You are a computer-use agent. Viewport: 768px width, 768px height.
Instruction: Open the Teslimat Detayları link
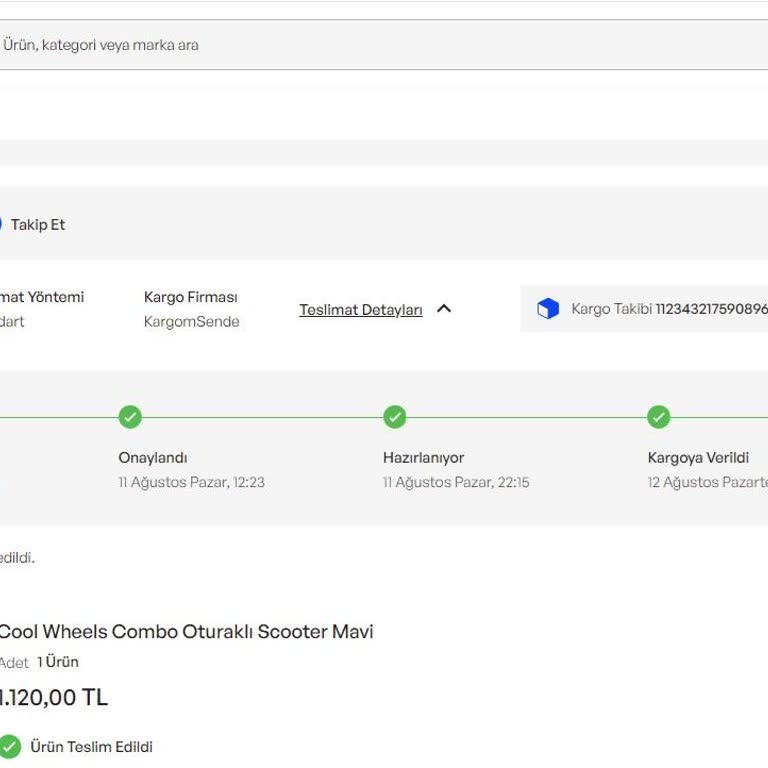coord(360,310)
